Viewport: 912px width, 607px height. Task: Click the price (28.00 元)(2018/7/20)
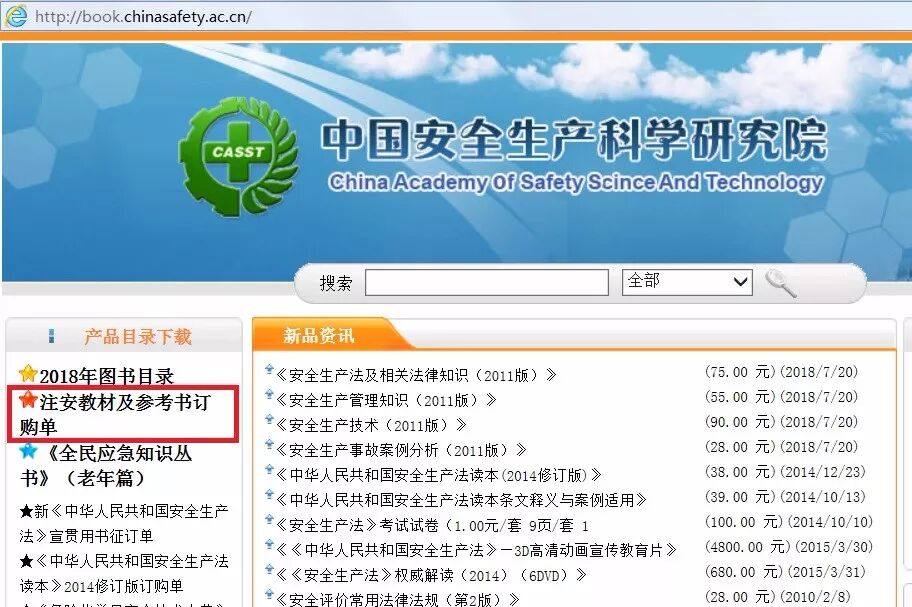tap(781, 447)
